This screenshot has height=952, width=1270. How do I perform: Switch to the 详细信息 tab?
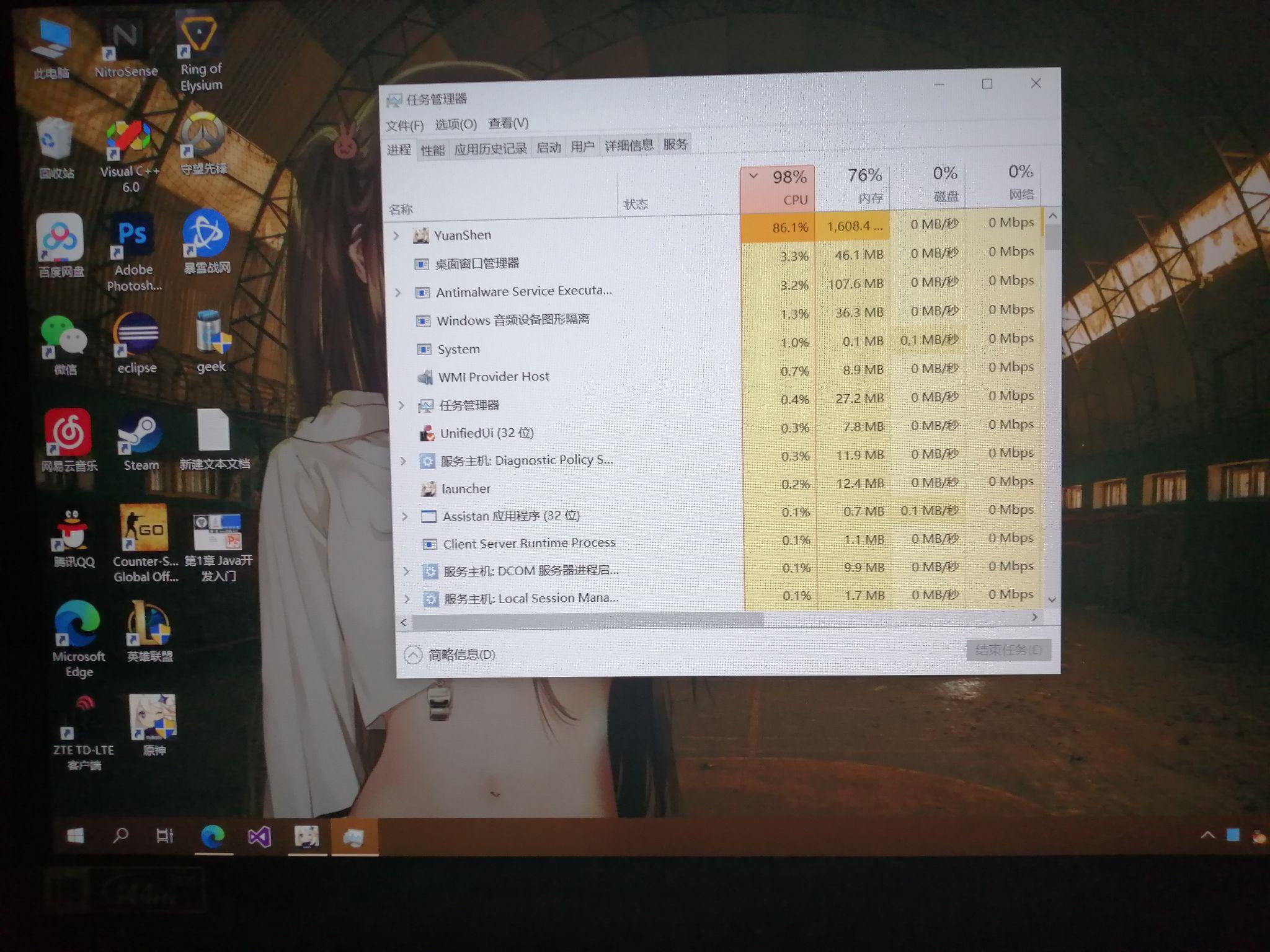(628, 146)
